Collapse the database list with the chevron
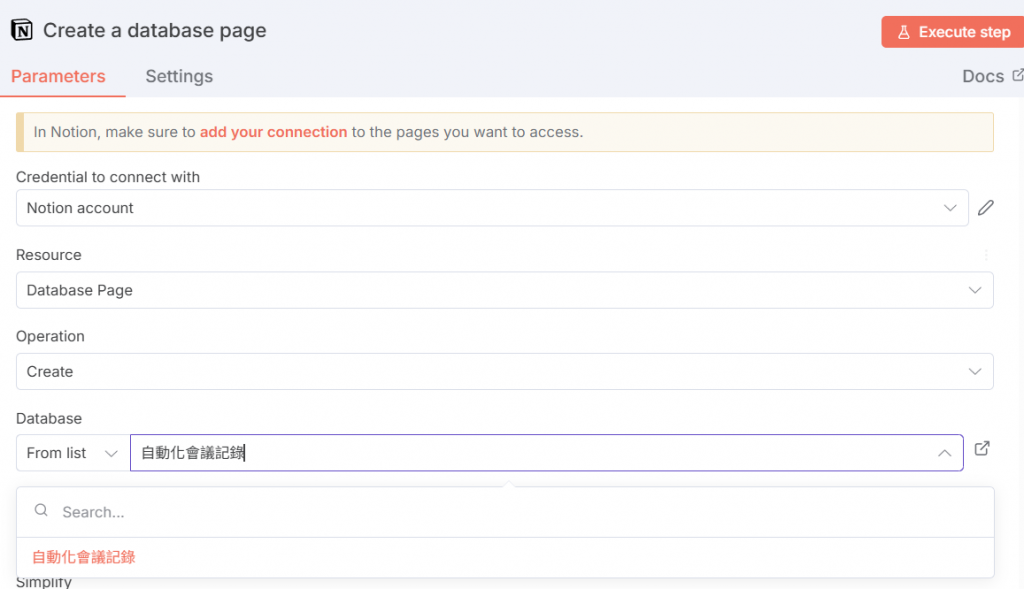 click(944, 453)
